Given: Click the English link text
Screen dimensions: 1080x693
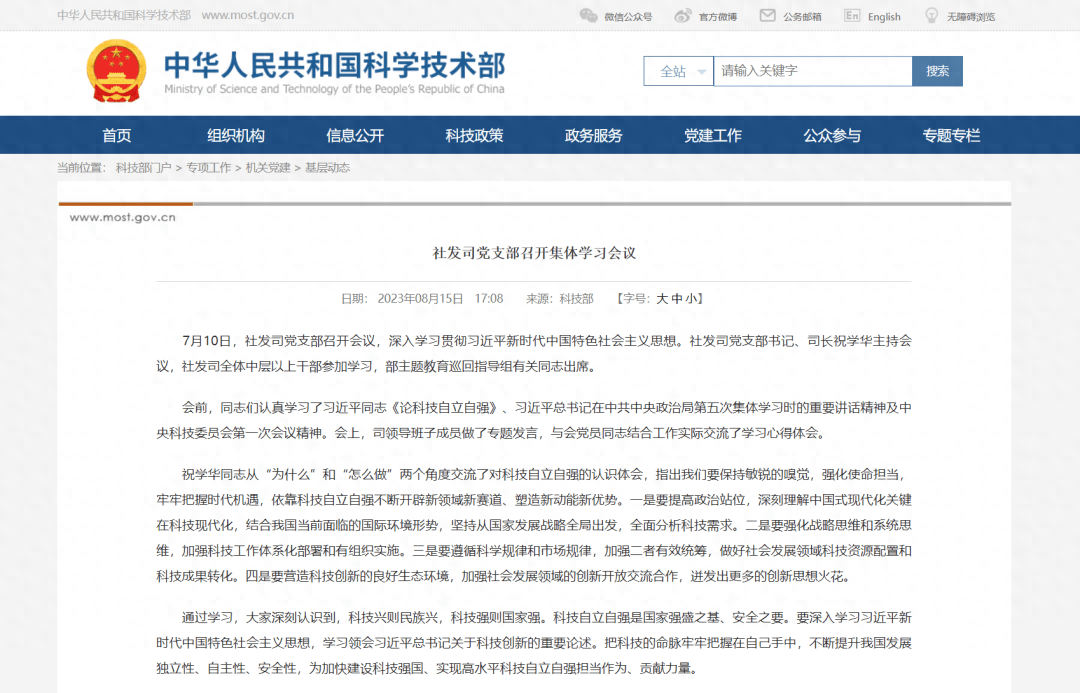Looking at the screenshot, I should pyautogui.click(x=884, y=17).
